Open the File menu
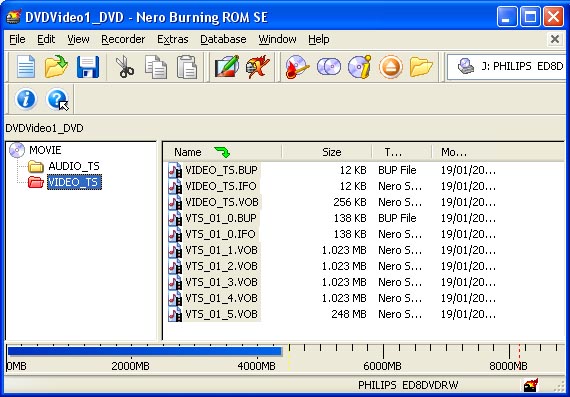The image size is (570, 397). point(17,39)
